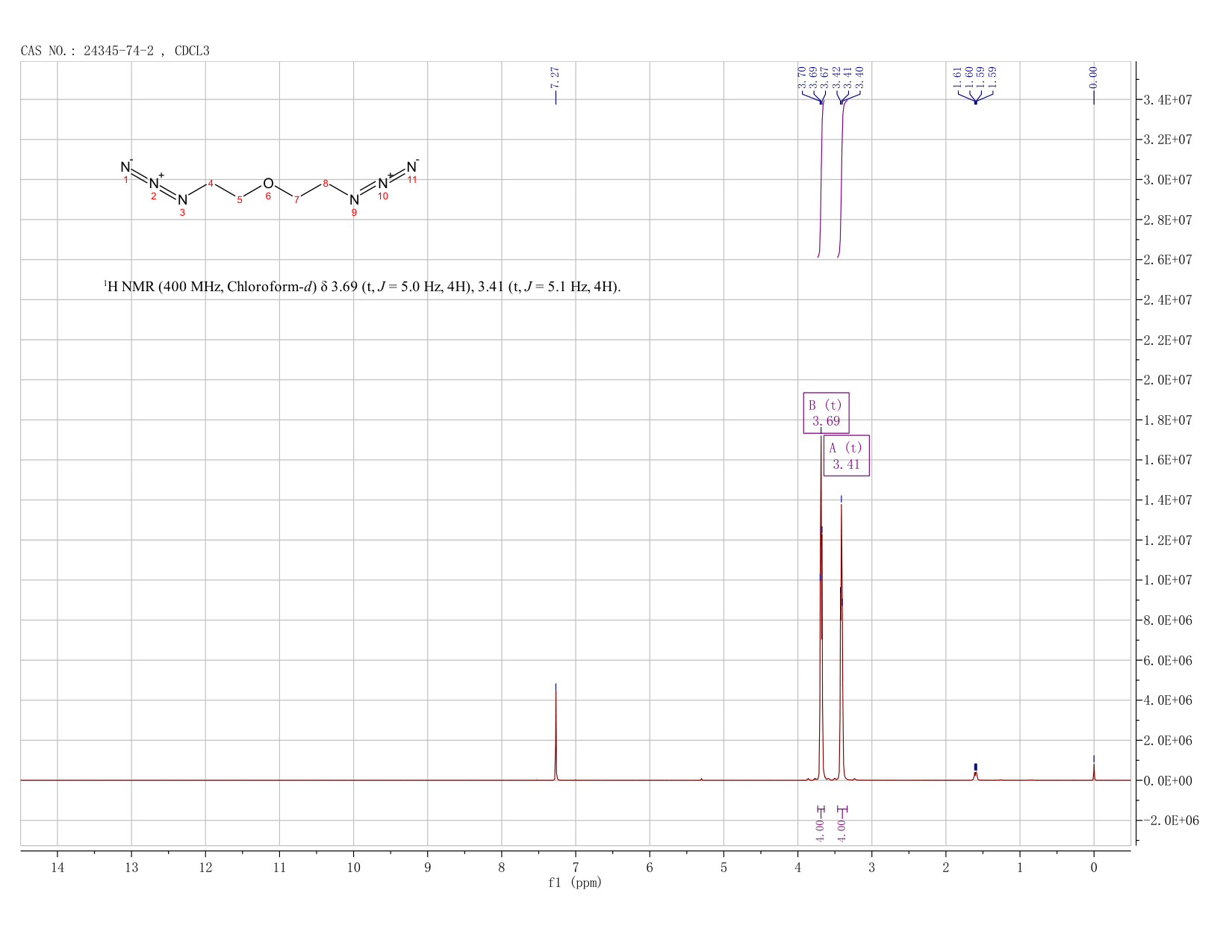Select the B (t) 3.69 multiplet box
1232x952 pixels.
click(826, 413)
